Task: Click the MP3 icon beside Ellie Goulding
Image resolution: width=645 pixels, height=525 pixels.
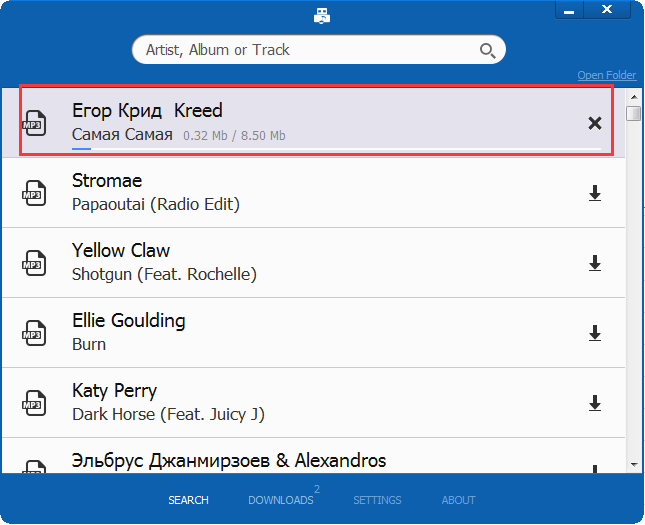Action: tap(34, 333)
